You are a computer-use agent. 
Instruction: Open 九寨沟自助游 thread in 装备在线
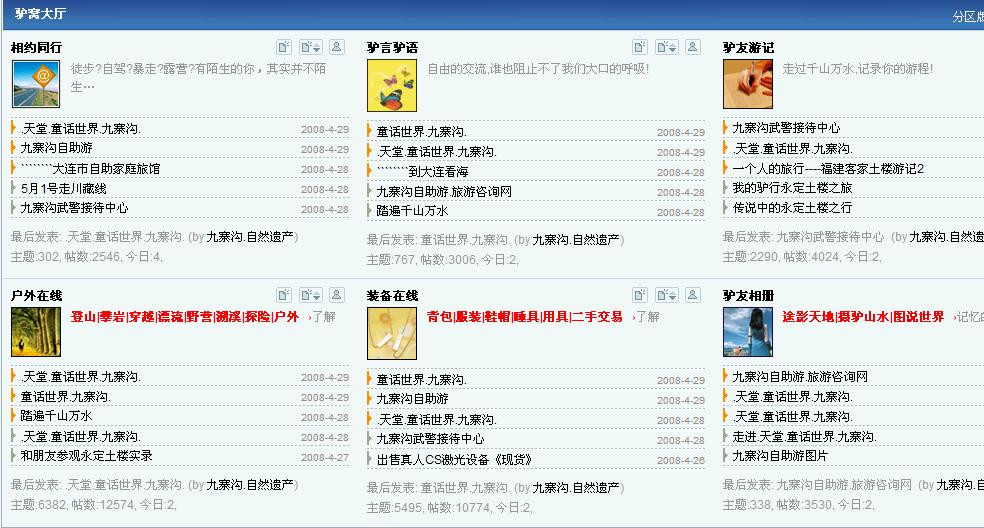point(412,399)
